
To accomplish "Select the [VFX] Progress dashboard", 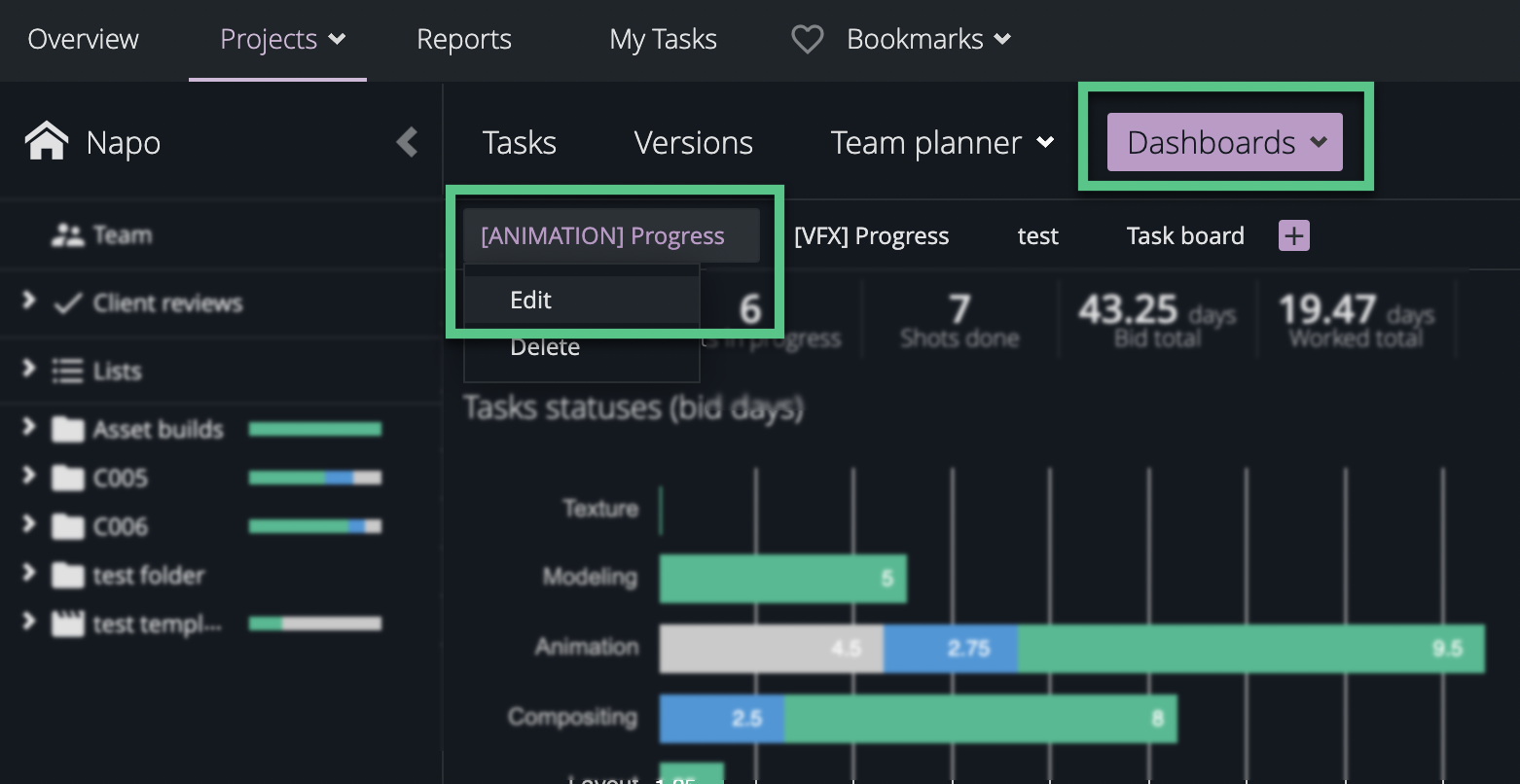I will click(871, 234).
